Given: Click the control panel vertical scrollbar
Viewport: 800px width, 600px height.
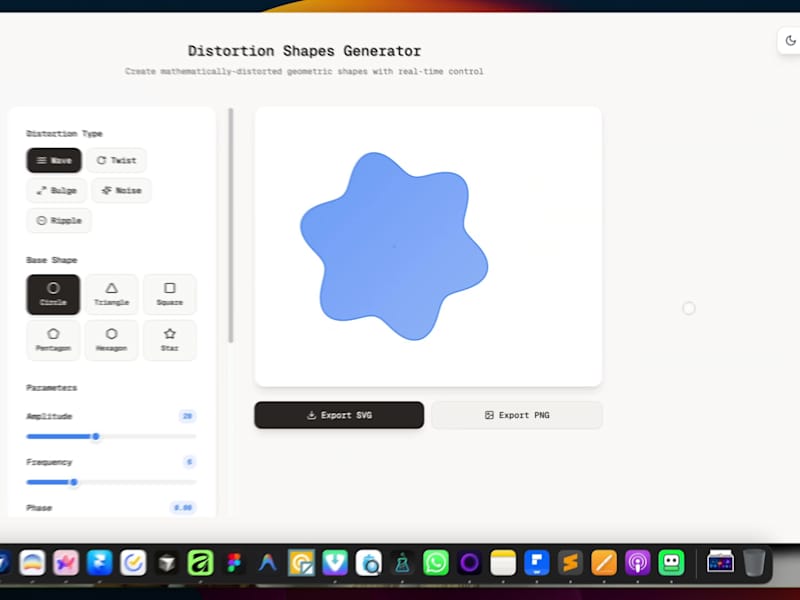Looking at the screenshot, I should (x=231, y=226).
